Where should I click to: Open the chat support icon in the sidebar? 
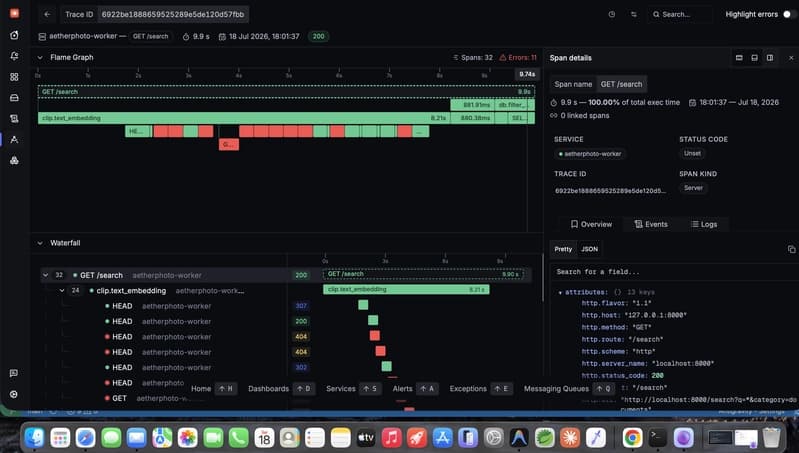pos(14,373)
